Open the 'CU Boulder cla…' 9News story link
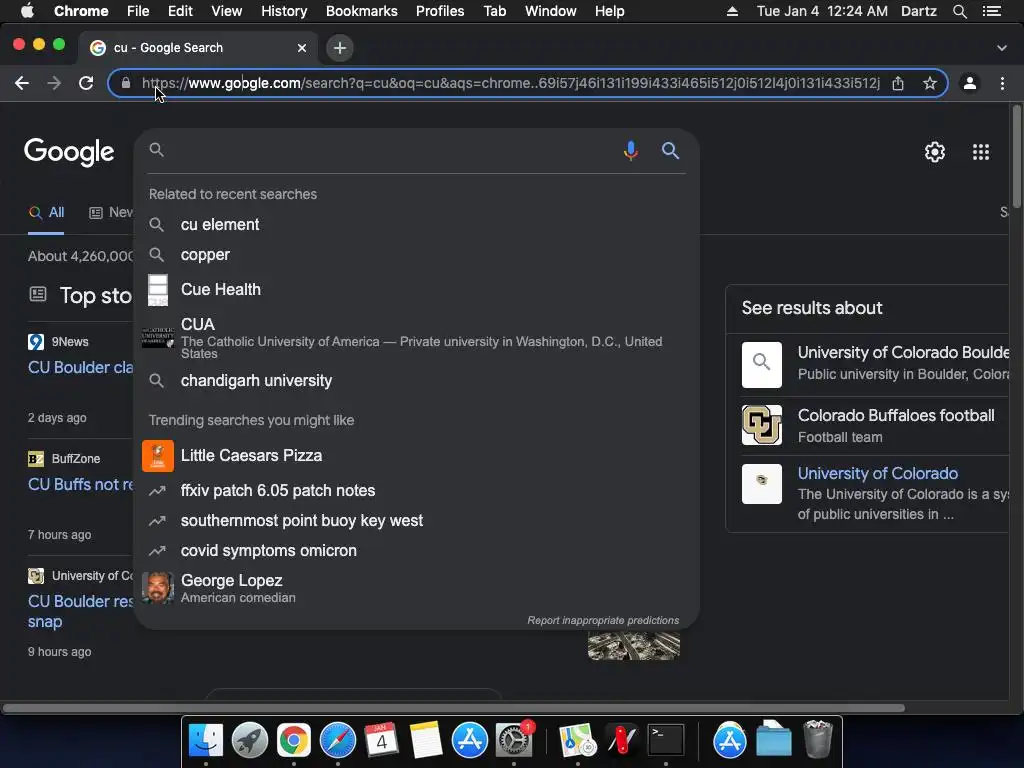Viewport: 1024px width, 768px height. tap(80, 368)
